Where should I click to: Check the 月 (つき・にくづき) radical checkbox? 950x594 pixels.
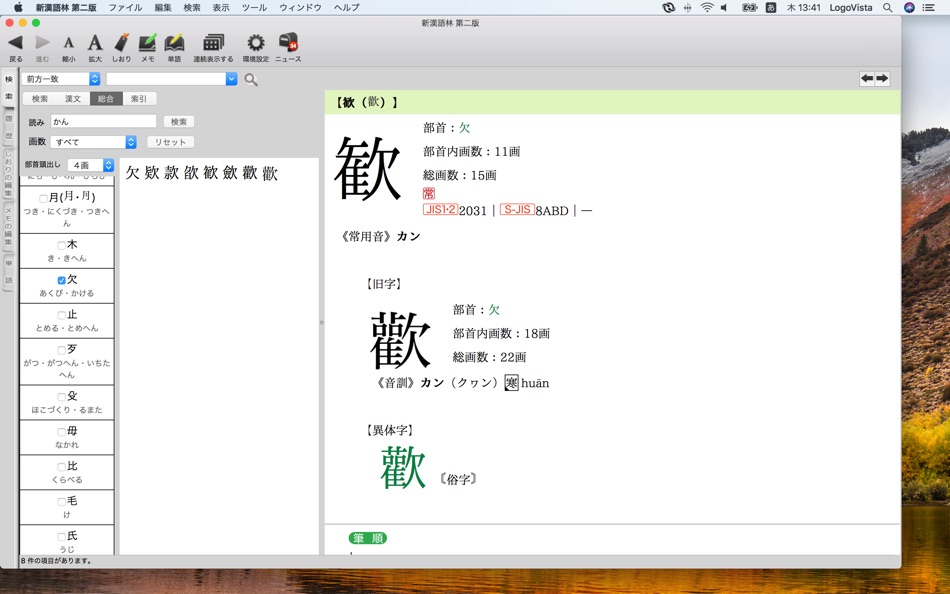point(43,198)
